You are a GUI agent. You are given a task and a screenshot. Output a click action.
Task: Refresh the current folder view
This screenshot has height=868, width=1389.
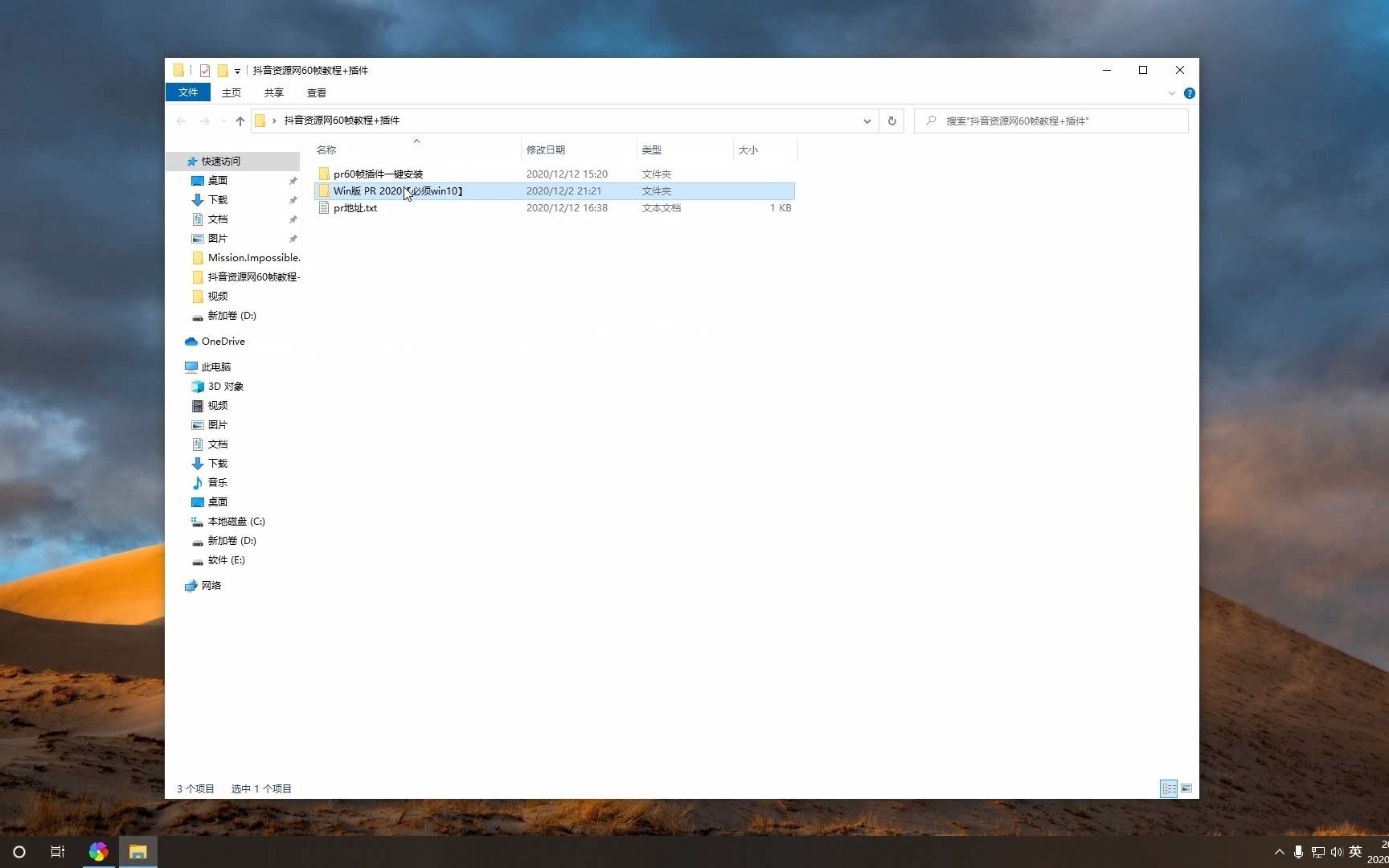(891, 121)
